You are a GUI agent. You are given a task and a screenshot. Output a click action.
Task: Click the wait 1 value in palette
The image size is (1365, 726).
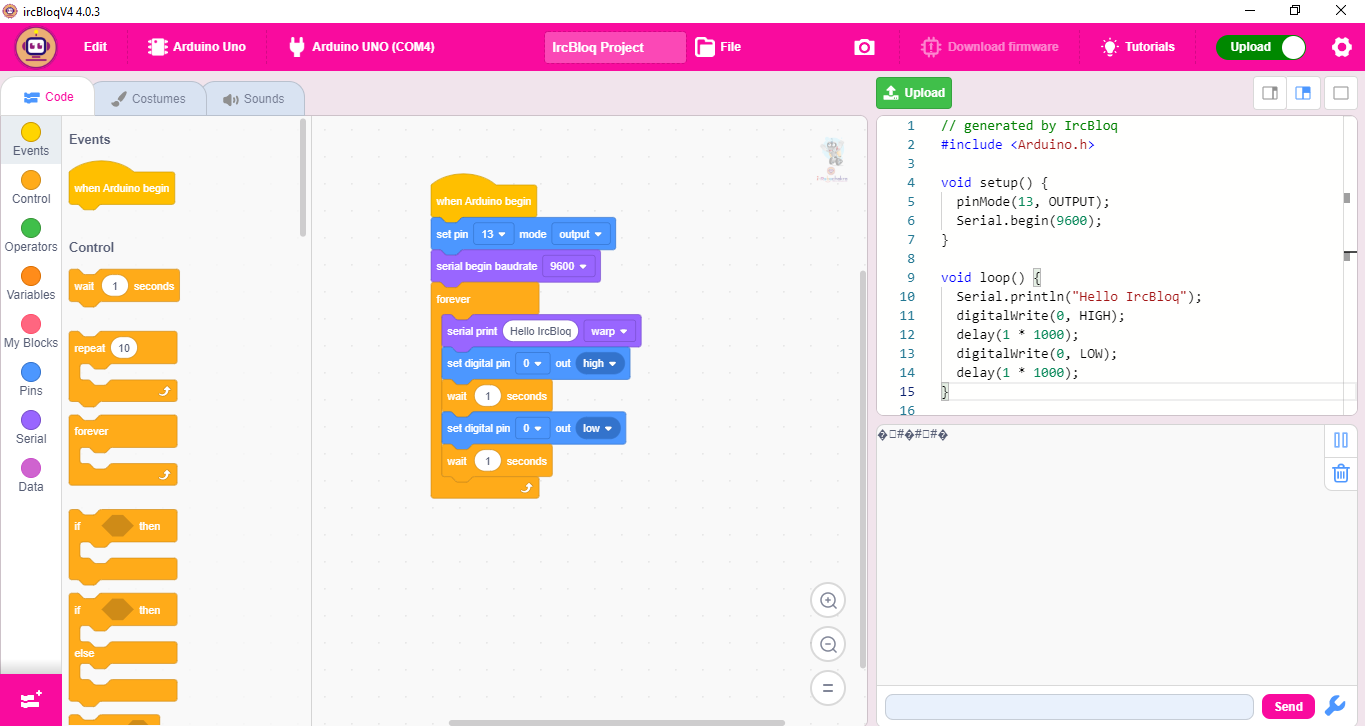point(115,286)
